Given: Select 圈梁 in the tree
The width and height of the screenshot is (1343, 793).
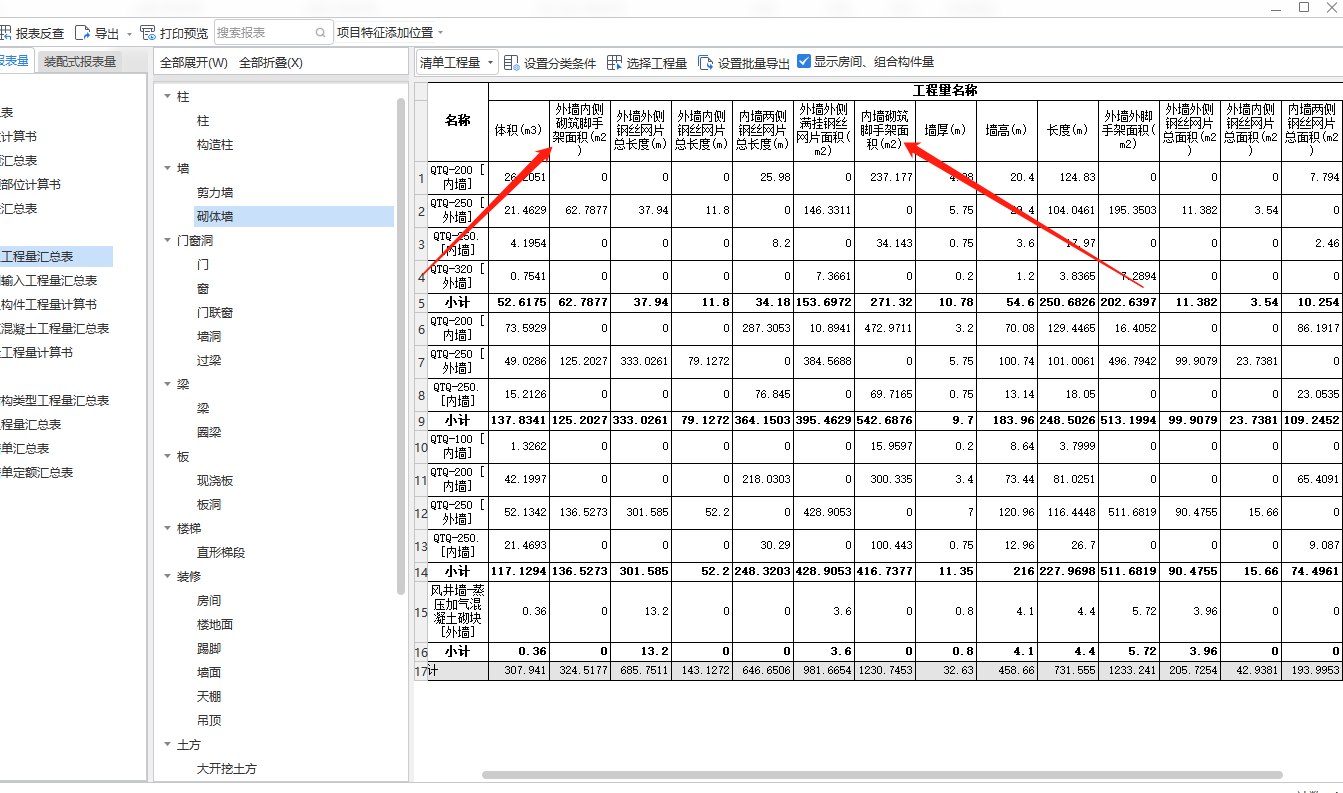Looking at the screenshot, I should [x=209, y=433].
